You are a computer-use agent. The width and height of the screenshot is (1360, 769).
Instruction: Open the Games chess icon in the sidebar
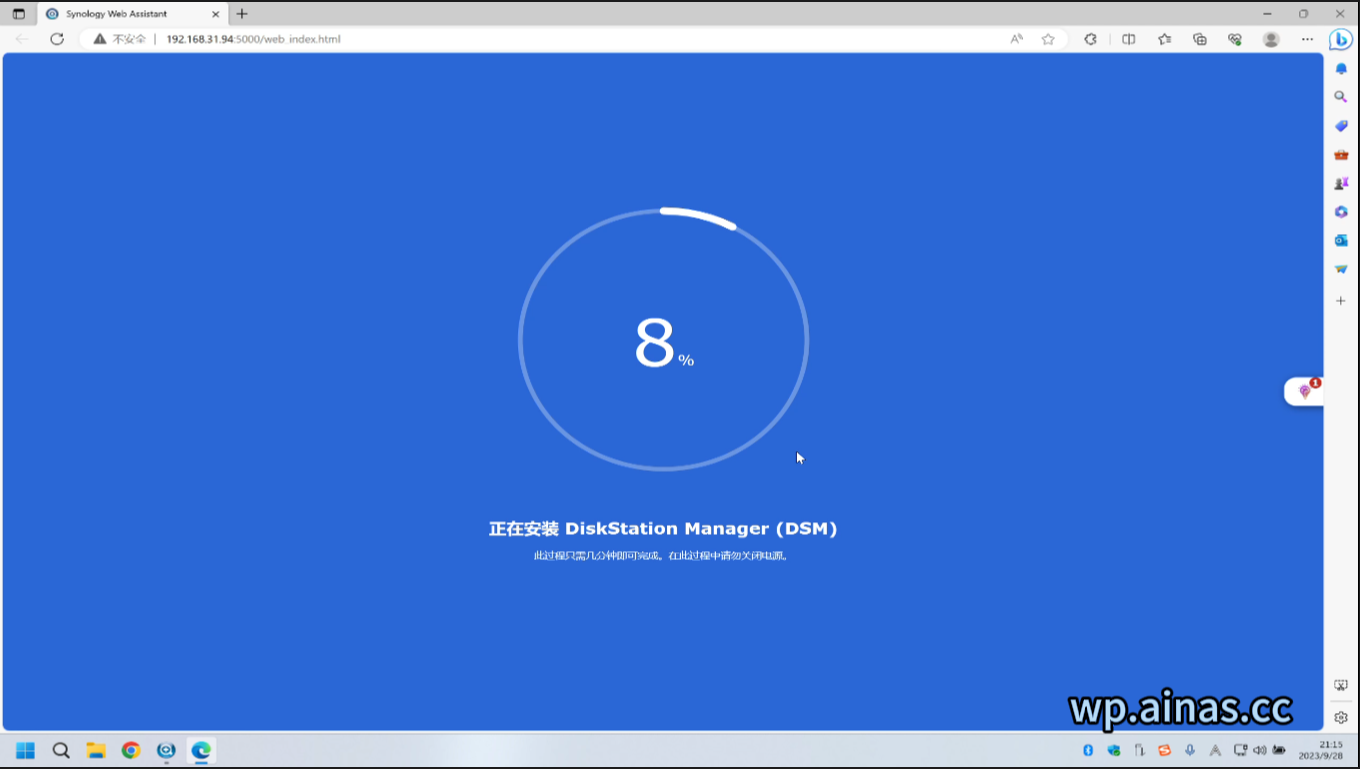click(x=1341, y=184)
